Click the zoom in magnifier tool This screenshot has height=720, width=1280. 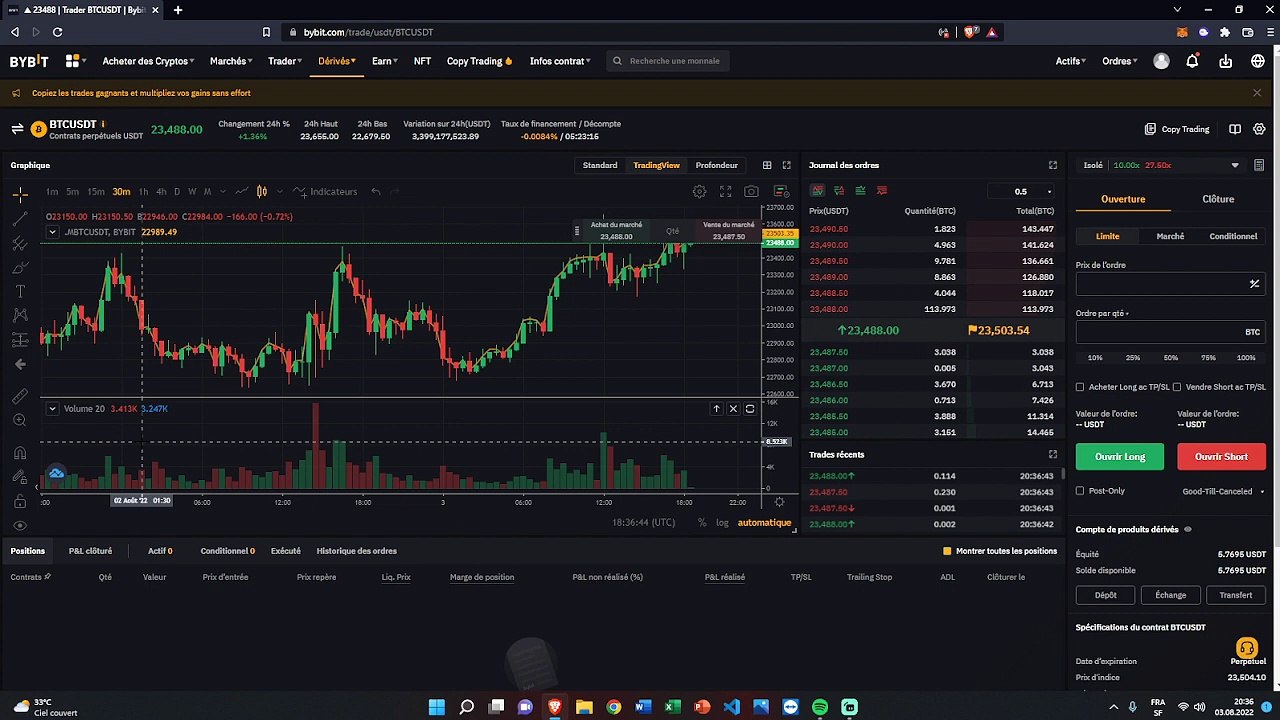coord(20,421)
